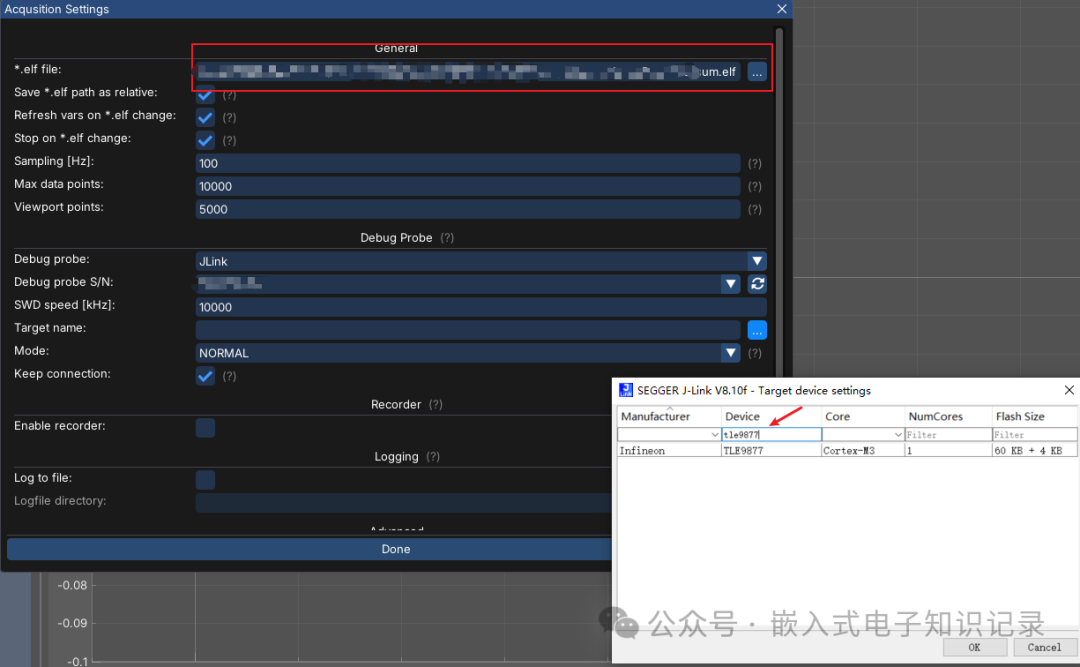Sort by Flash Size column header
1080x667 pixels.
point(1035,416)
